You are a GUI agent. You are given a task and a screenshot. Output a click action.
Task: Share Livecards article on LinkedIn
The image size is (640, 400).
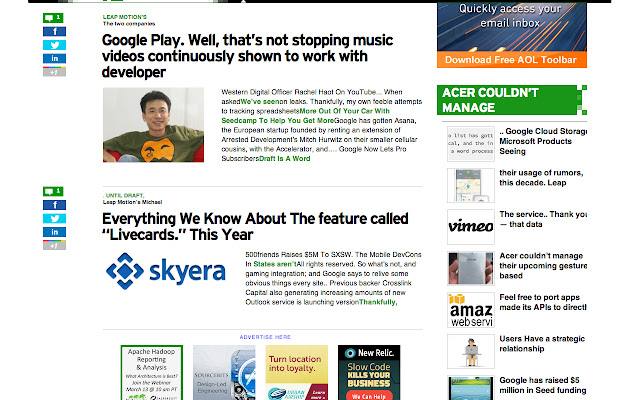point(54,232)
